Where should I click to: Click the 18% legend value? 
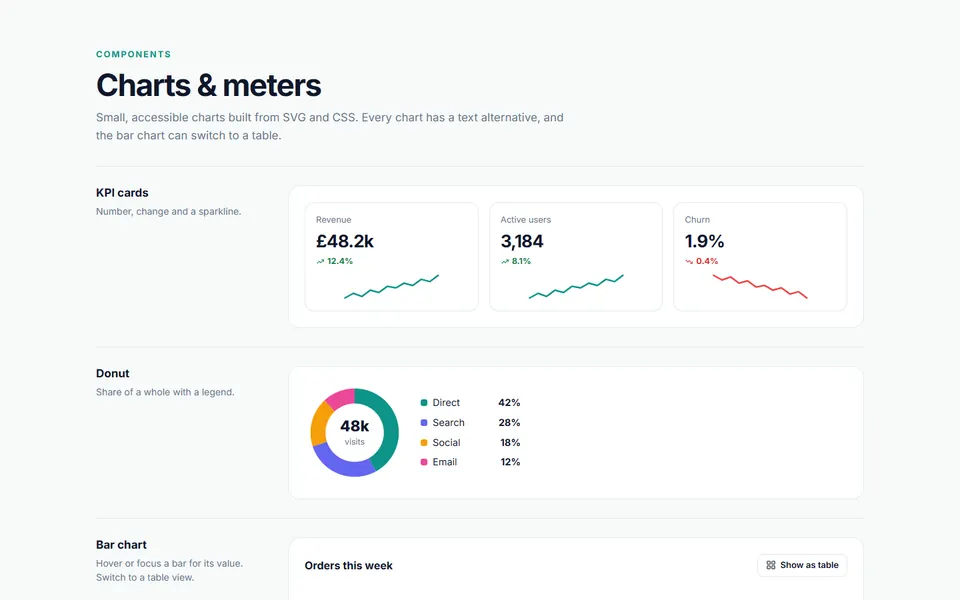pos(510,443)
